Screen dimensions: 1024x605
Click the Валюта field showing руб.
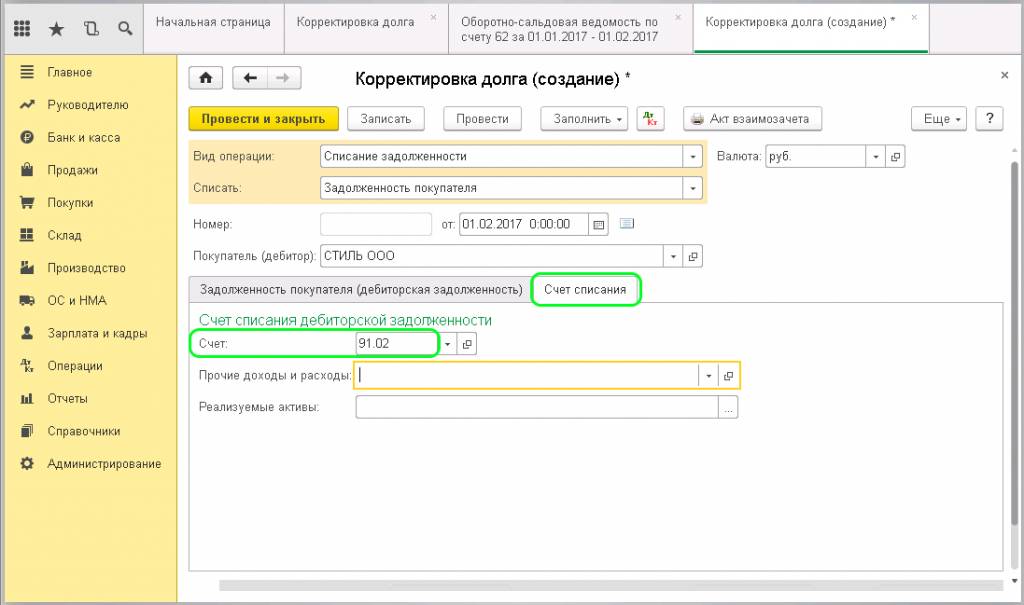click(816, 157)
